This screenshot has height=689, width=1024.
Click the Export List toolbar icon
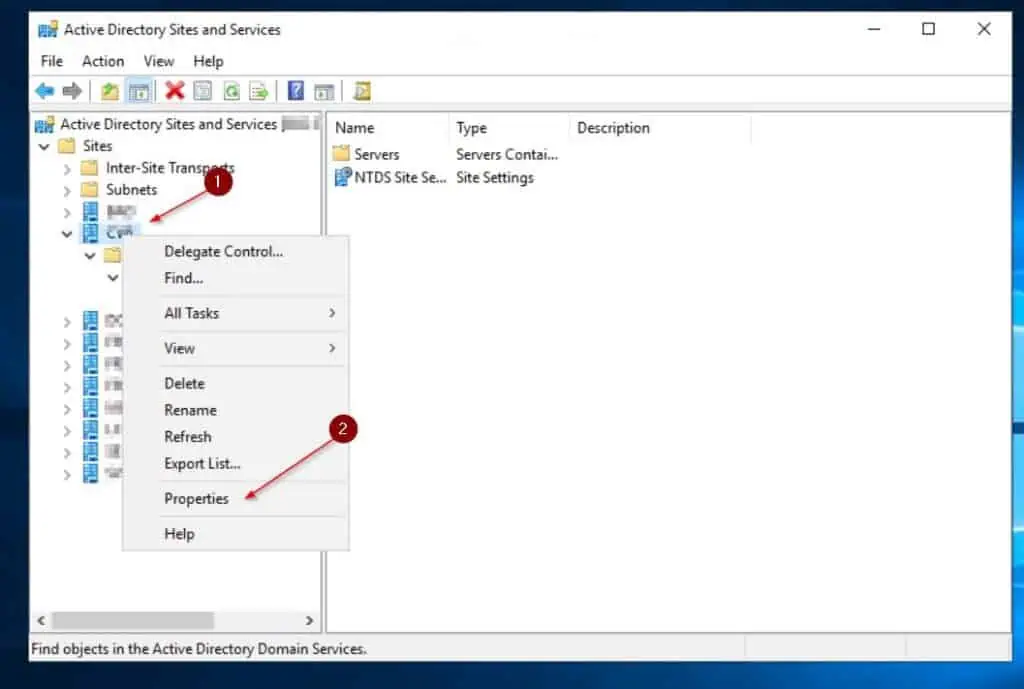point(259,91)
